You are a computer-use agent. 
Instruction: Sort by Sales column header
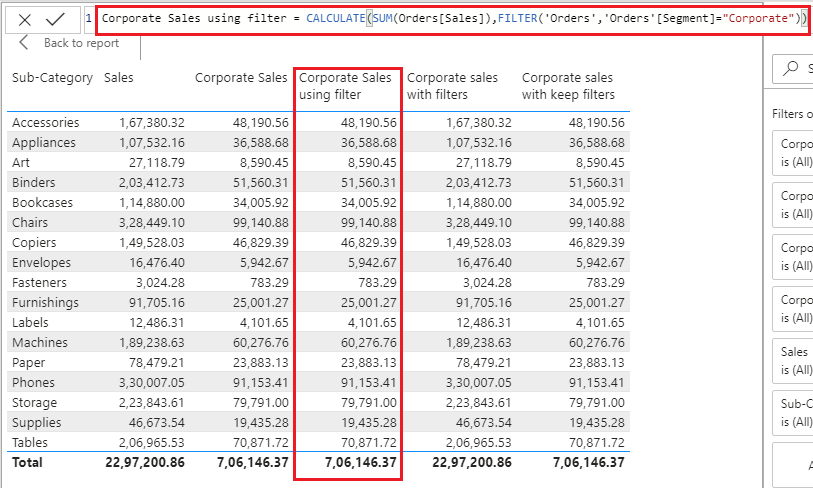click(118, 77)
